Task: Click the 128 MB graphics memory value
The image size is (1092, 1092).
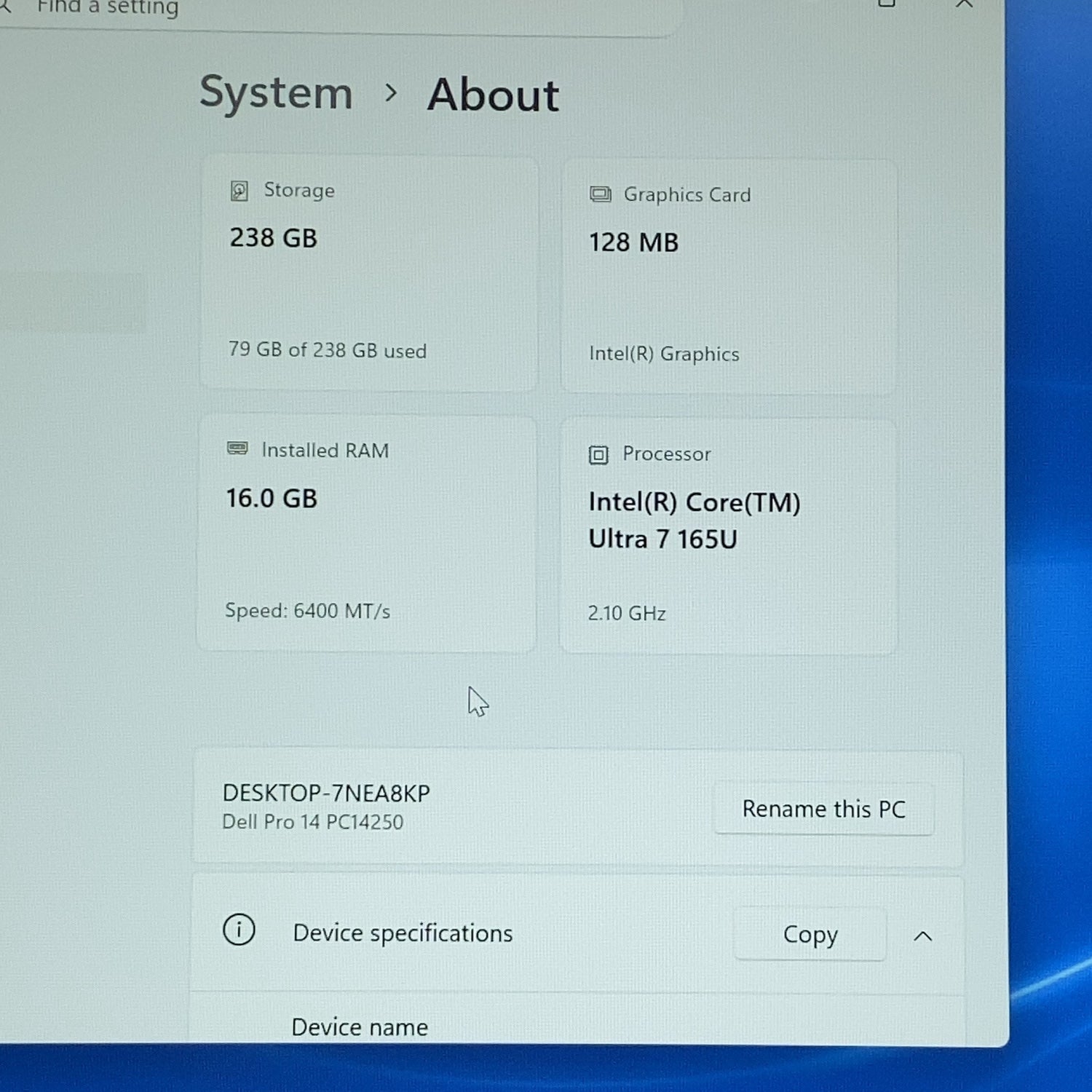Action: [x=633, y=242]
